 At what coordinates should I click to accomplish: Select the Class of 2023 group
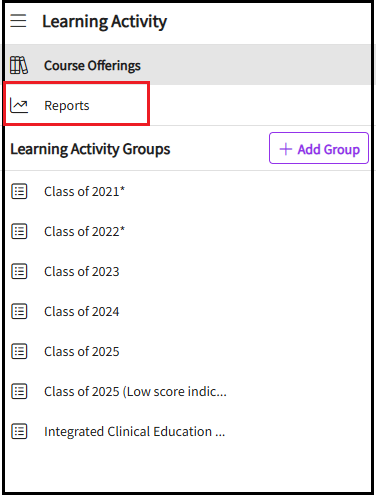(188, 271)
